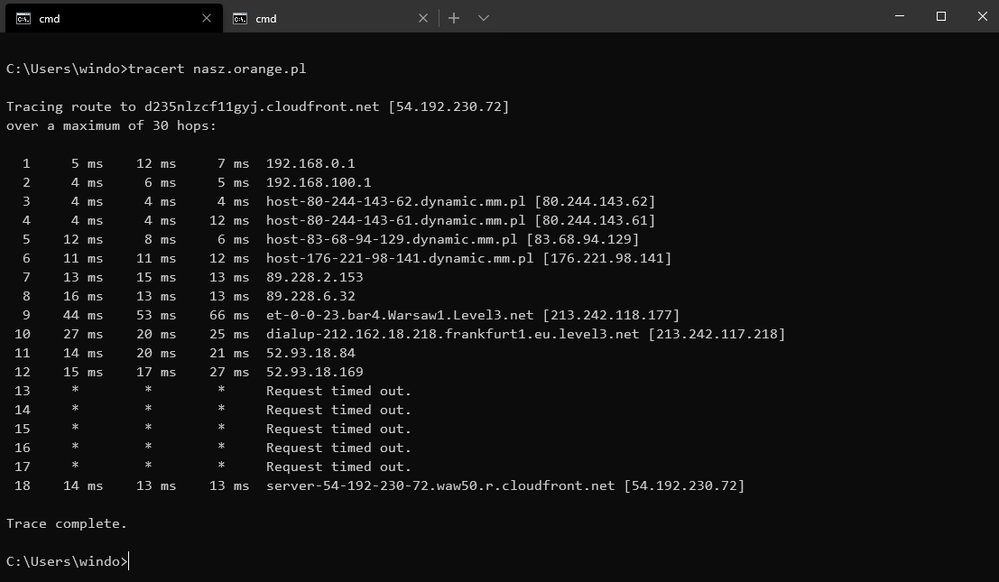Viewport: 999px width, 582px height.
Task: Click the 192.168.0.1 address in hop 1
Action: 310,163
